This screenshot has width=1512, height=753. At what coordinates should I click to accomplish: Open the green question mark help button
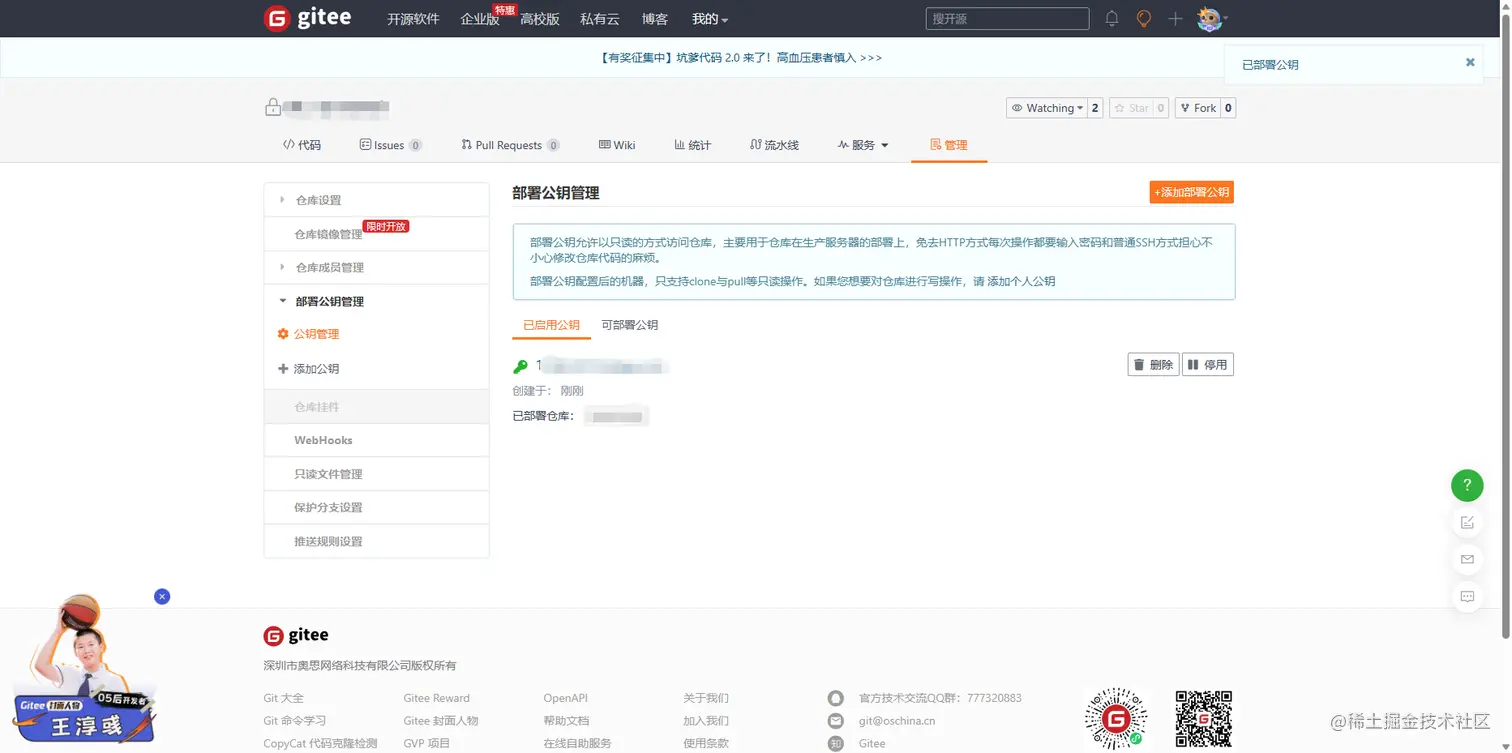(1467, 486)
